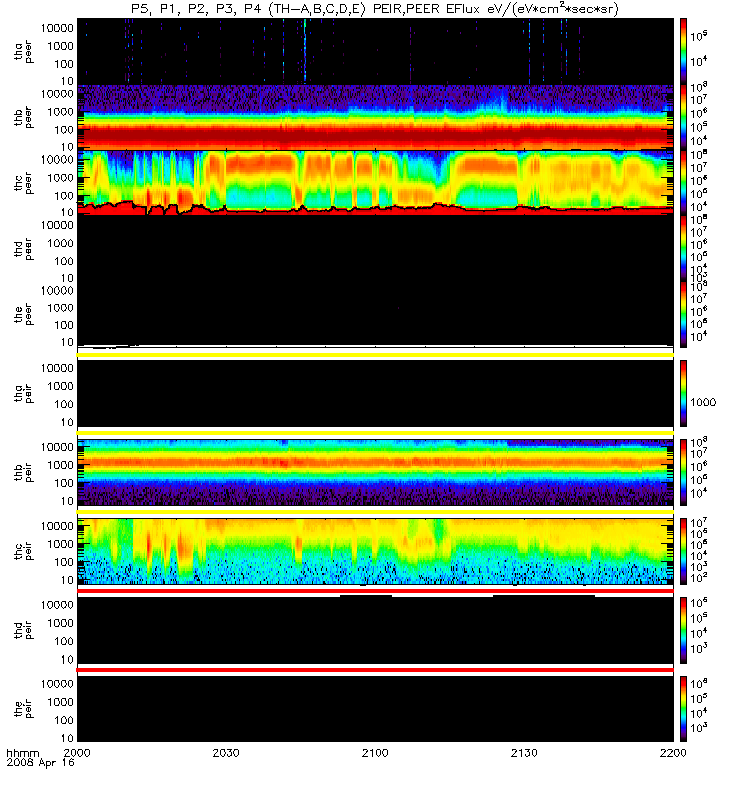Click inside the black thd peir panel
750x800 pixels.
(x=375, y=630)
